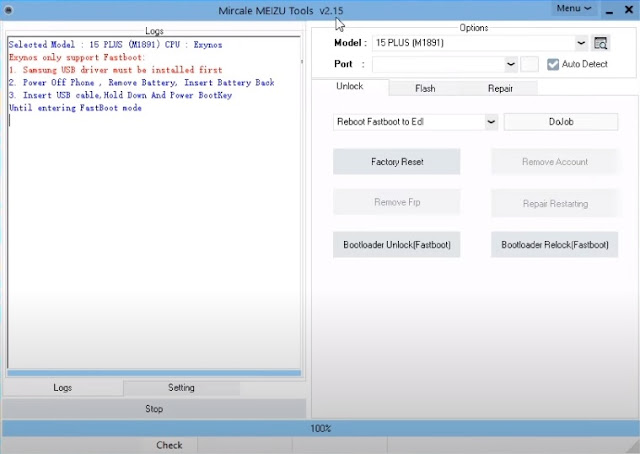Click the model search icon beside Model dropdown
Viewport: 640px width, 454px height.
pyautogui.click(x=600, y=43)
